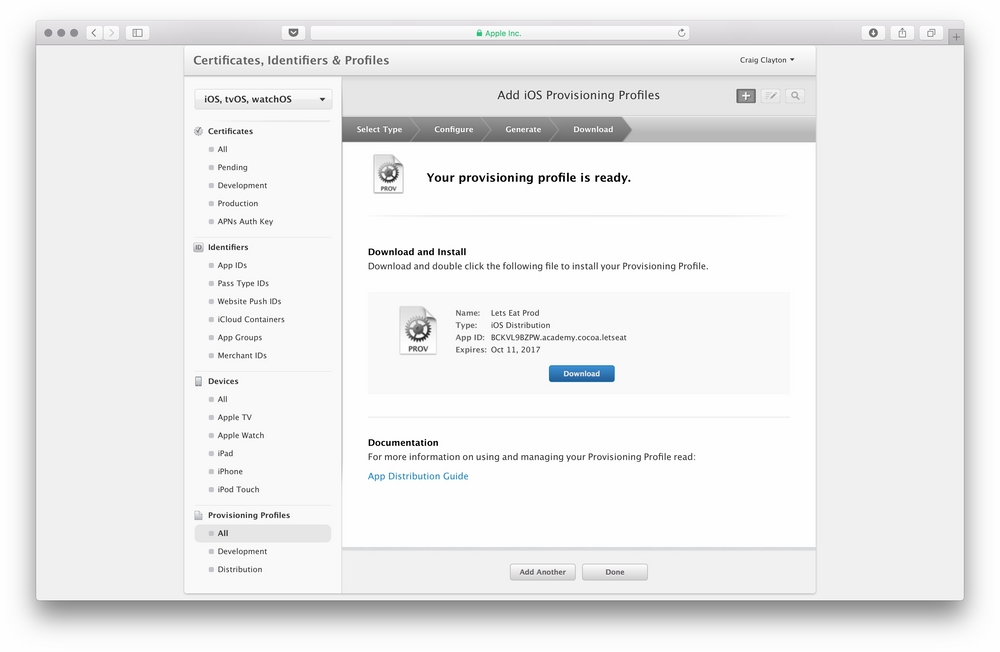Click the Devices section heading
Viewport: 1000px width, 652px height.
tap(223, 381)
